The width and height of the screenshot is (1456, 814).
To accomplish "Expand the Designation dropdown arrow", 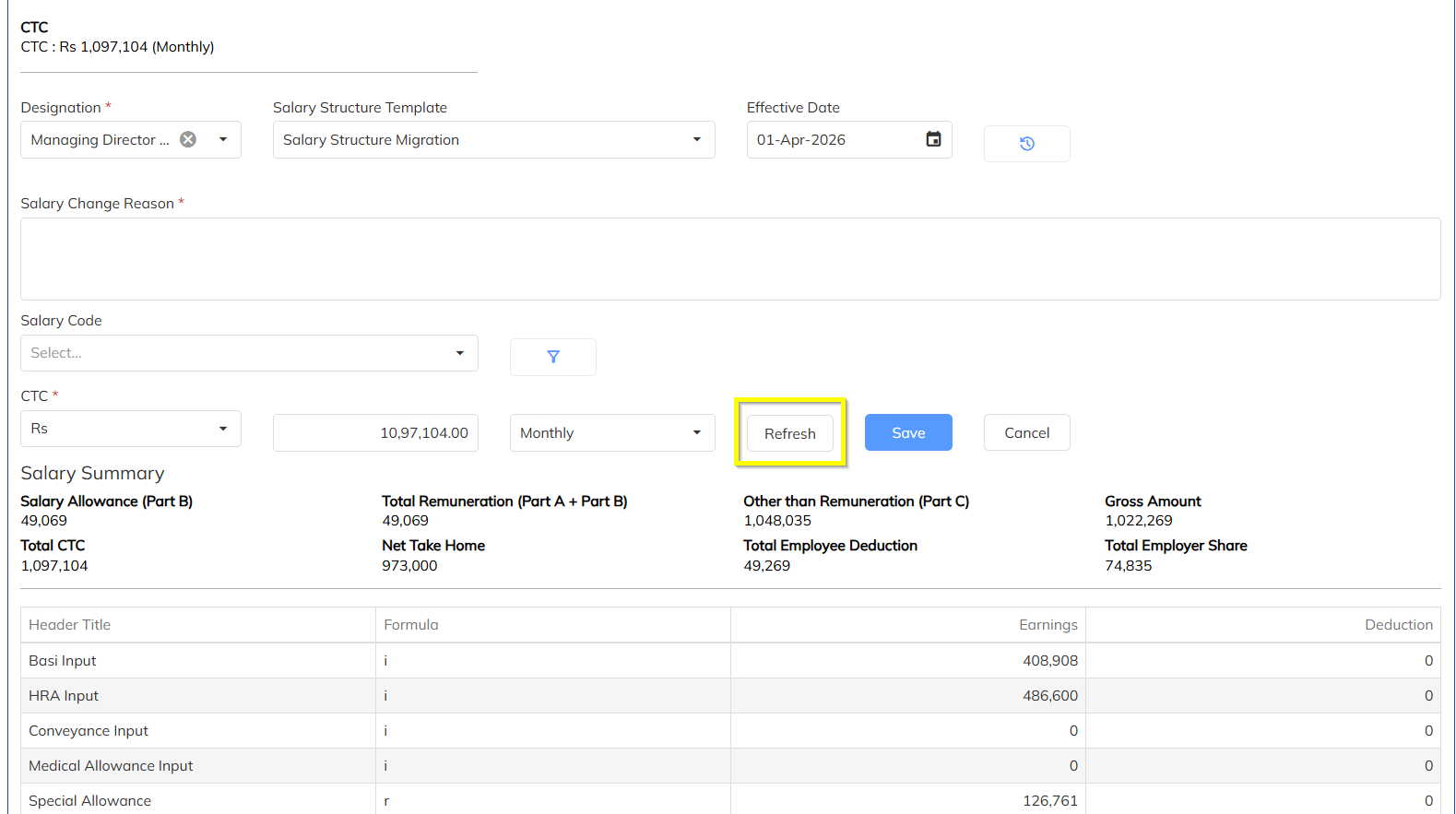I will point(223,139).
